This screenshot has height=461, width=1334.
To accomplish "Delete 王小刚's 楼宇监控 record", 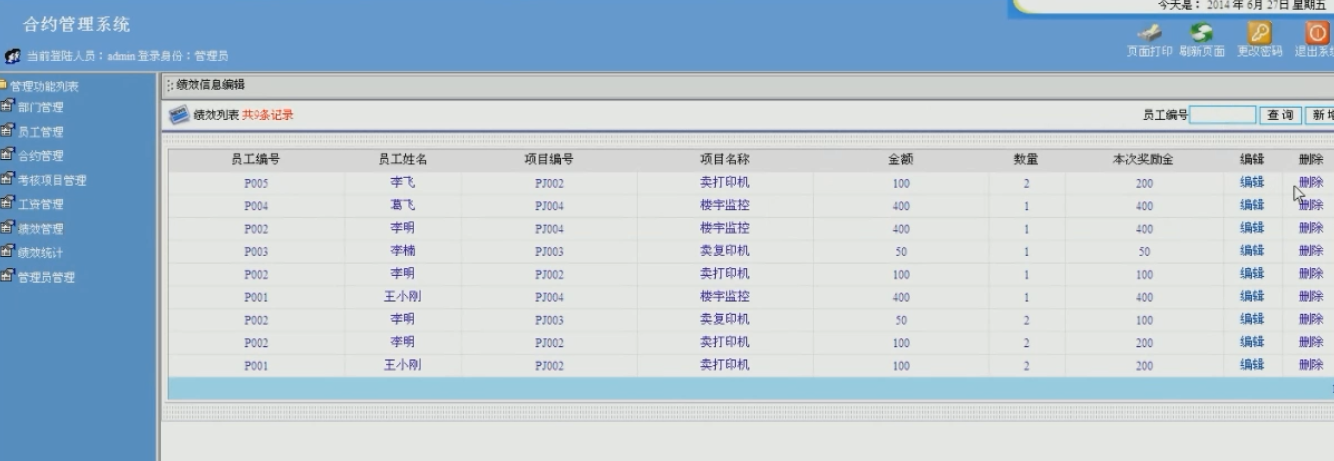I will click(1311, 297).
